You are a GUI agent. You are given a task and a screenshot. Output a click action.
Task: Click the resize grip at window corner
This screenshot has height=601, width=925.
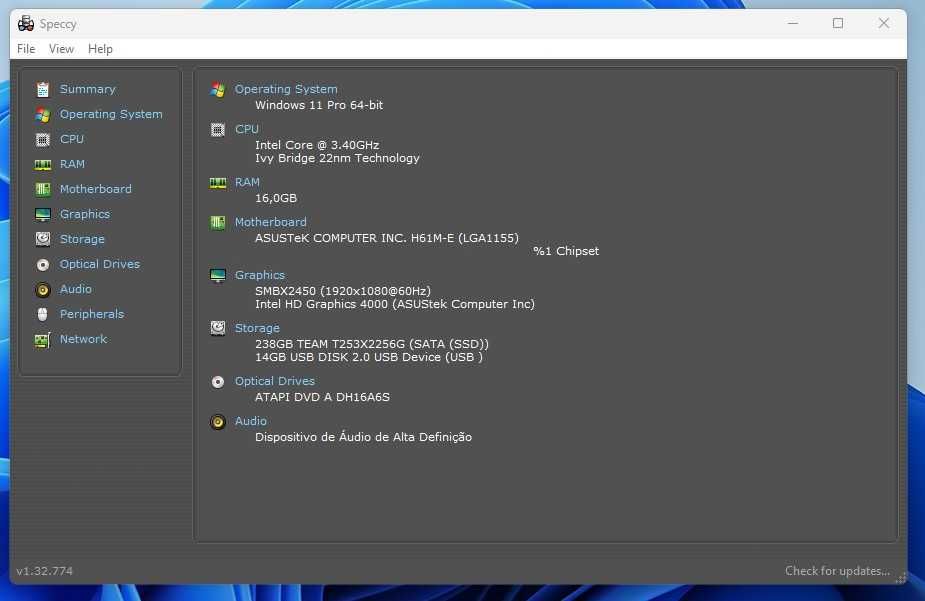click(x=900, y=578)
